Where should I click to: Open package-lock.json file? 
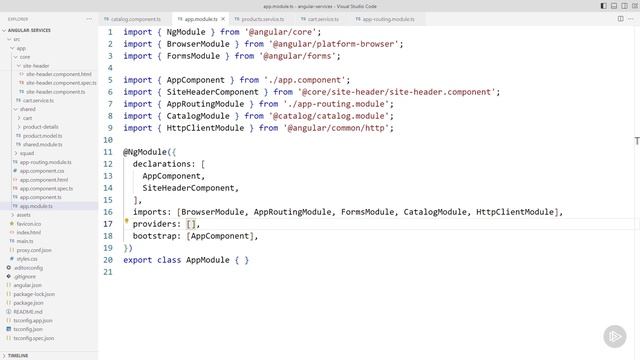coord(34,294)
